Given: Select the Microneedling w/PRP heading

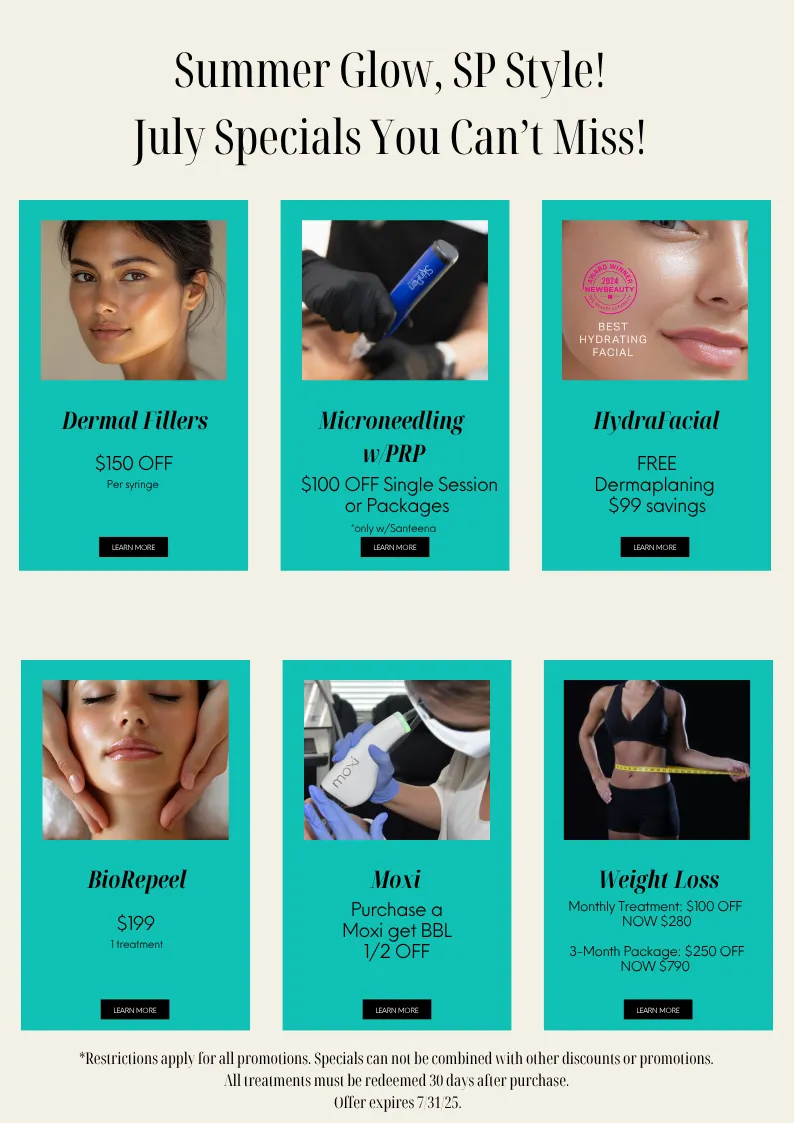Looking at the screenshot, I should point(392,437).
